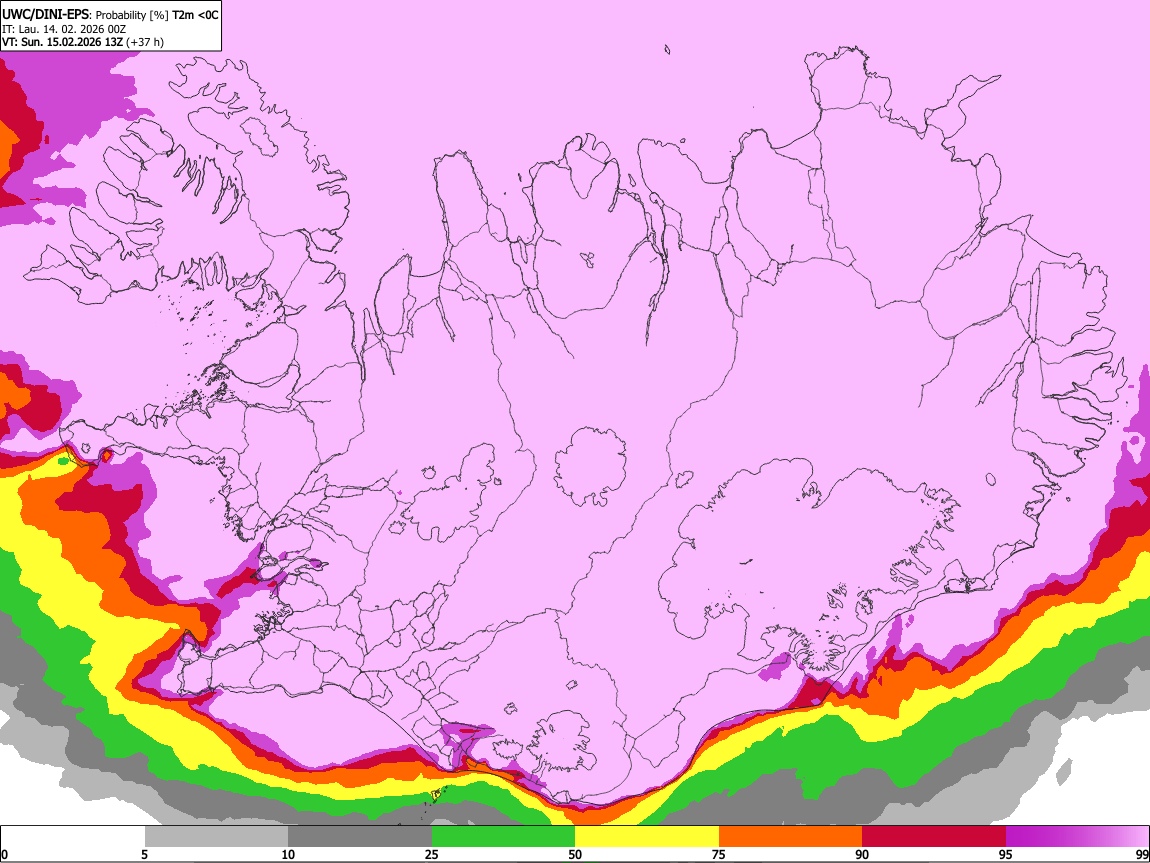The height and width of the screenshot is (863, 1150).
Task: Click the orange 75-90 legend swatch
Action: coord(790,837)
